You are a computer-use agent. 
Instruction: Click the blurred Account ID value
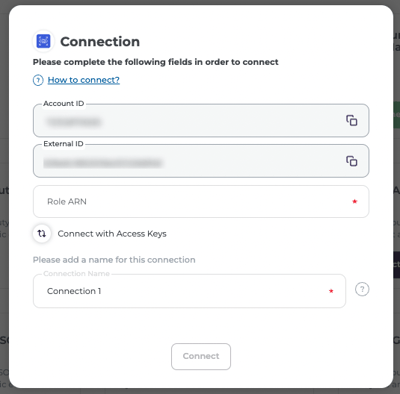(73, 122)
